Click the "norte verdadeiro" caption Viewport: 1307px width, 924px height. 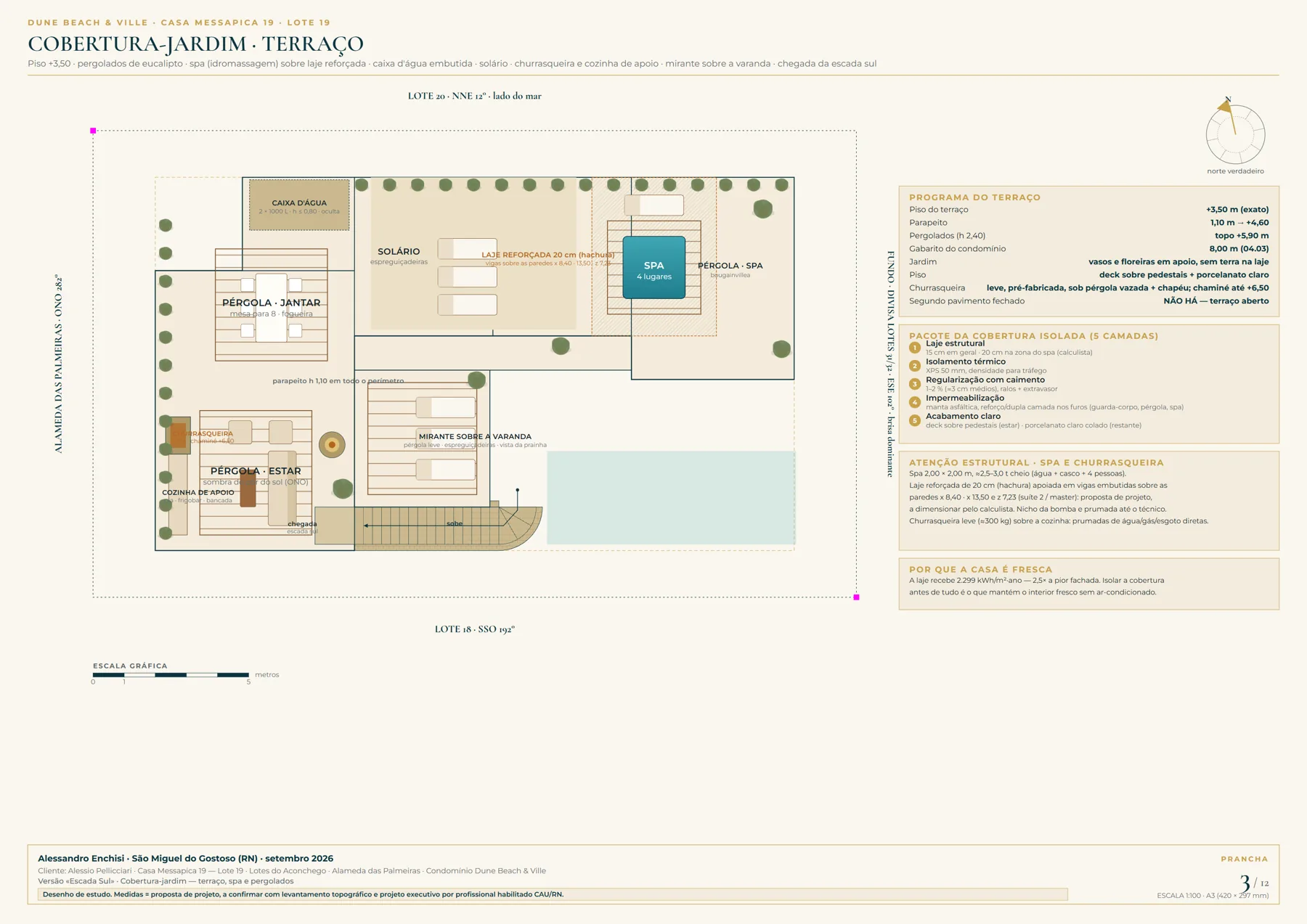(1235, 171)
